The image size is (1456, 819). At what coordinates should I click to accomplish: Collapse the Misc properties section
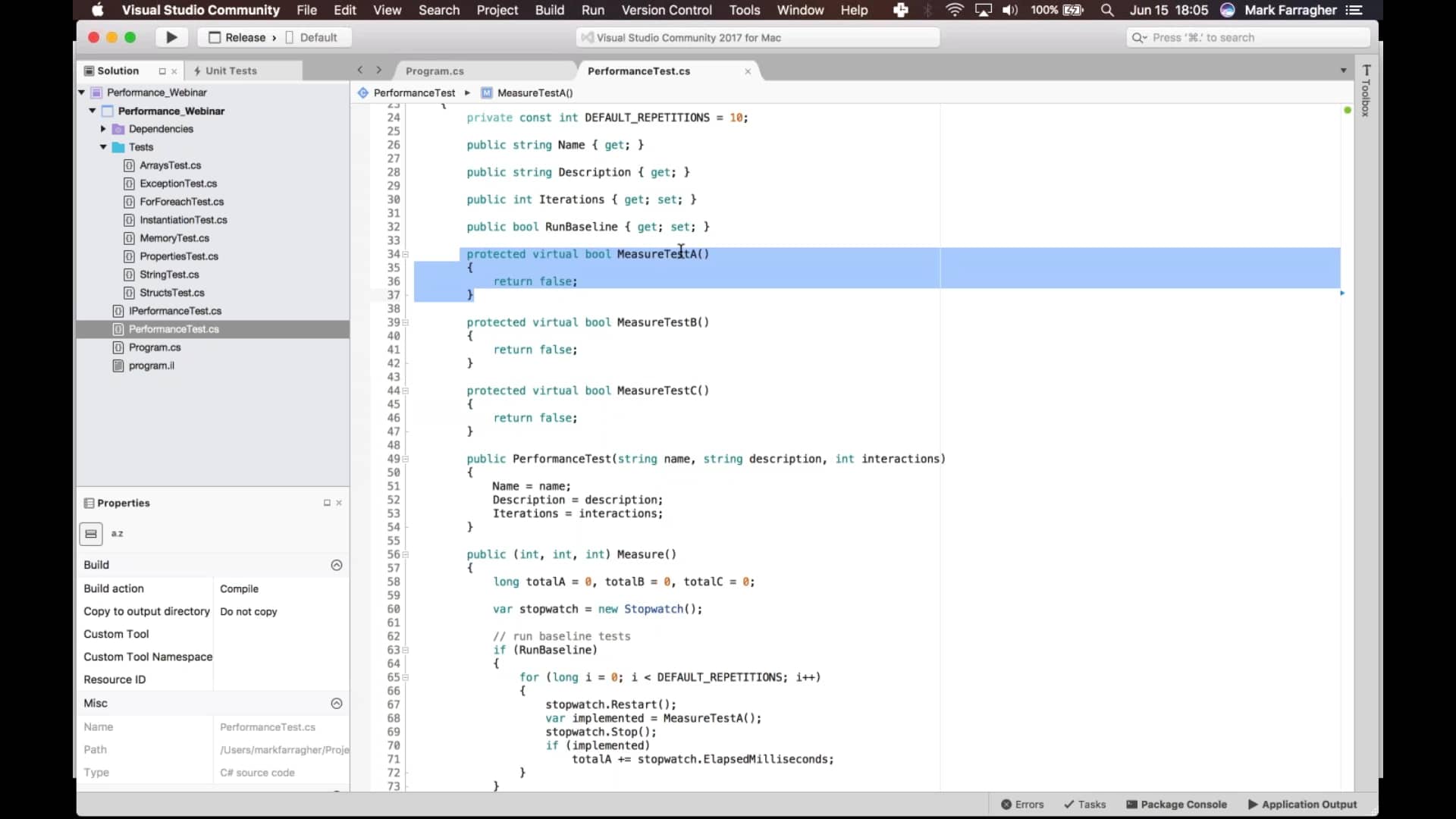(337, 703)
